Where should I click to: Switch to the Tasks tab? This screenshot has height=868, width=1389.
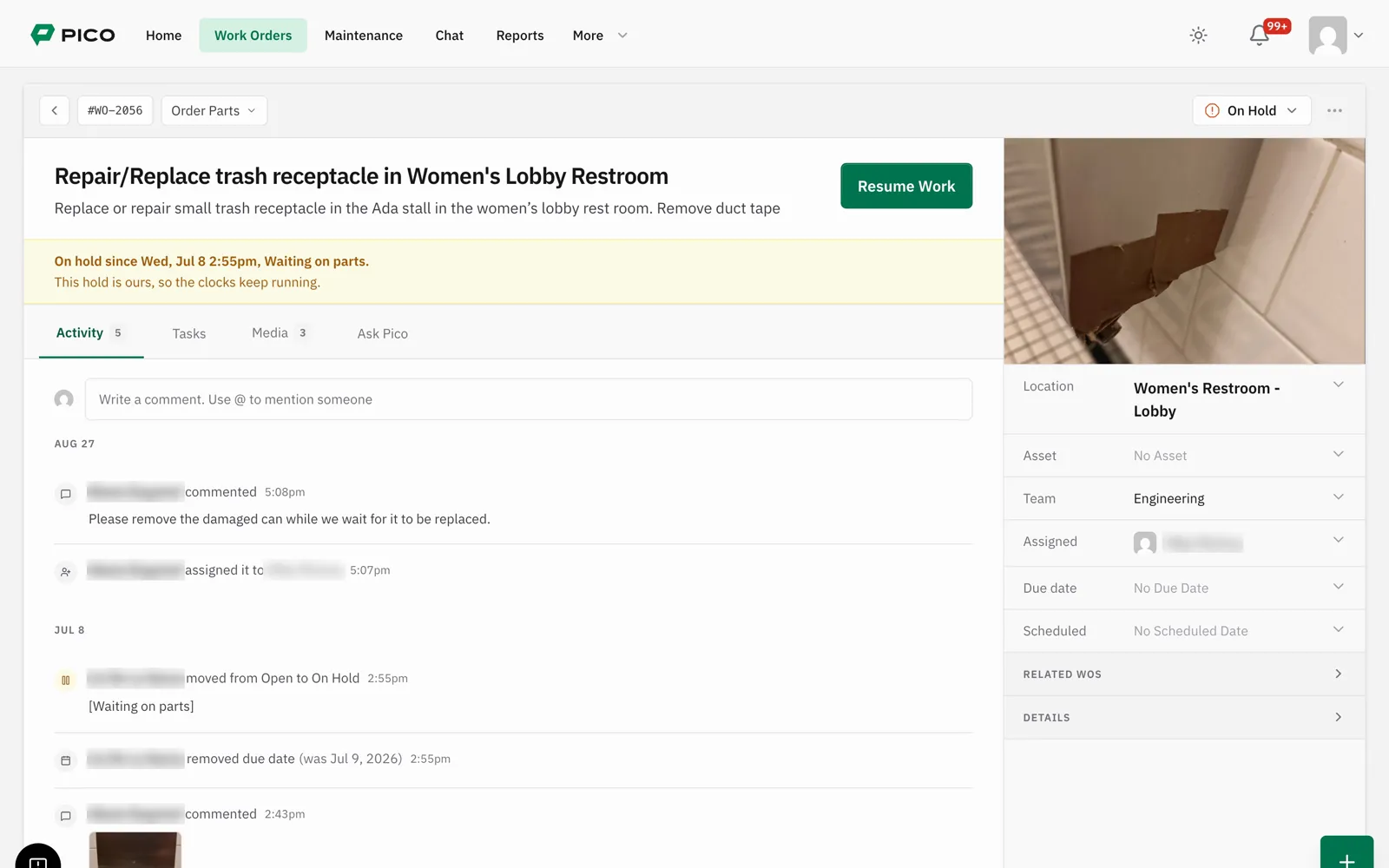[188, 333]
